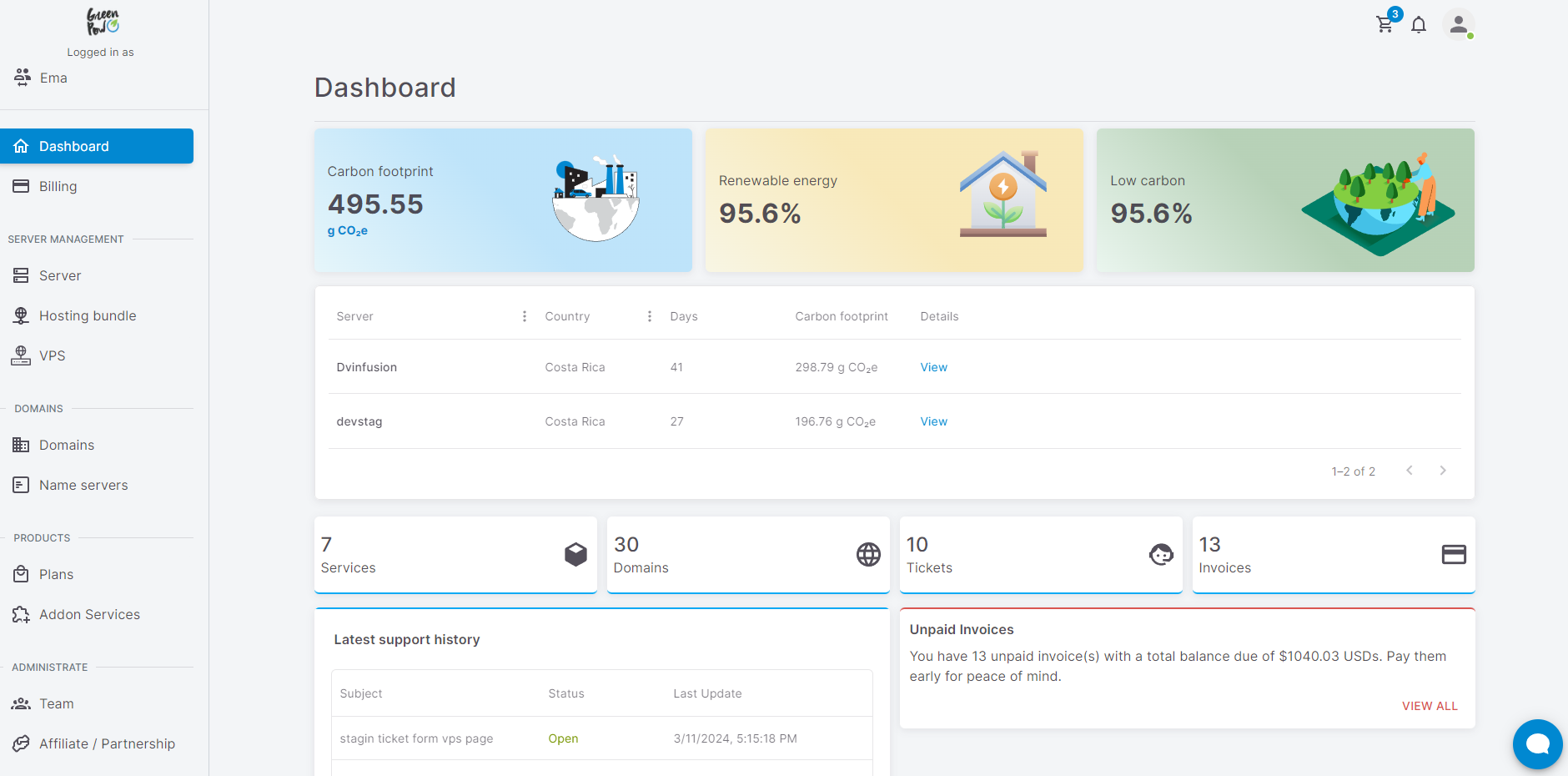Click VIEW ALL unpaid invoices
The width and height of the screenshot is (1568, 776).
click(x=1430, y=706)
